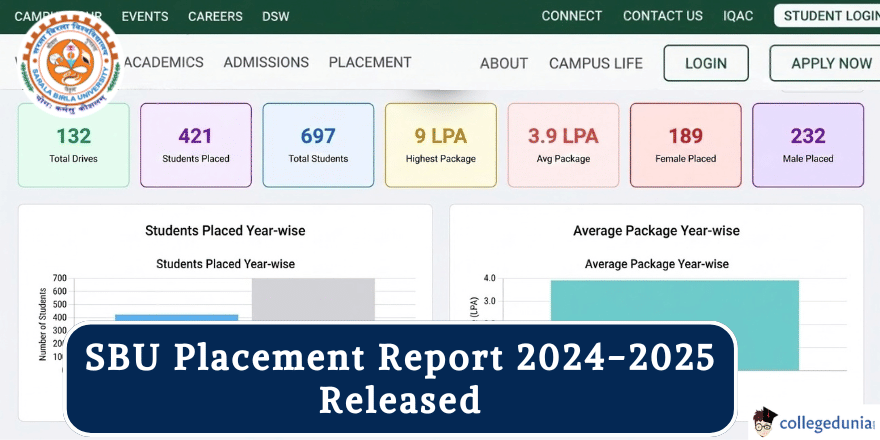Click the Number of Students axis label

coord(43,324)
